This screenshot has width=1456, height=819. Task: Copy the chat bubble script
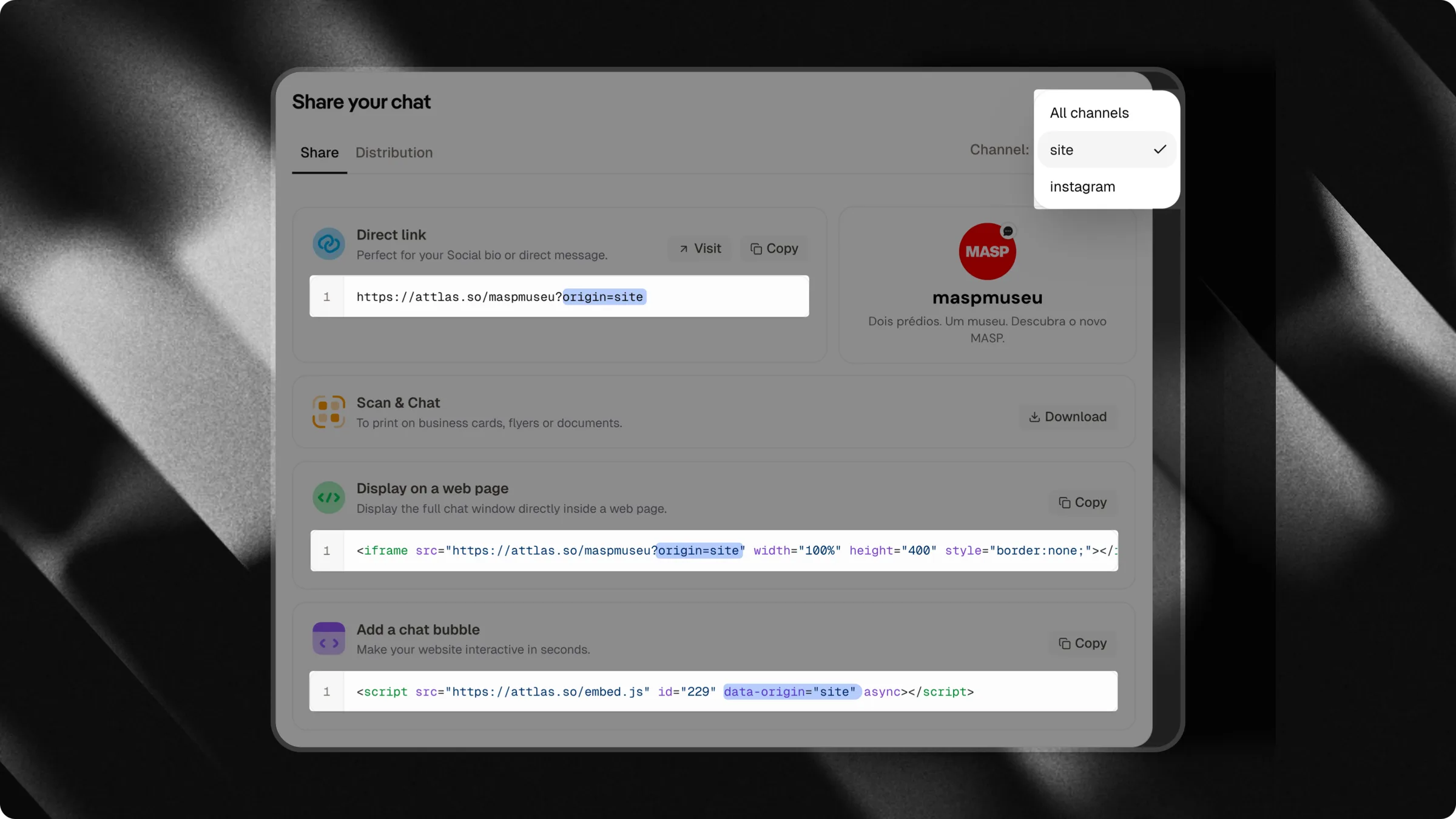point(1083,644)
